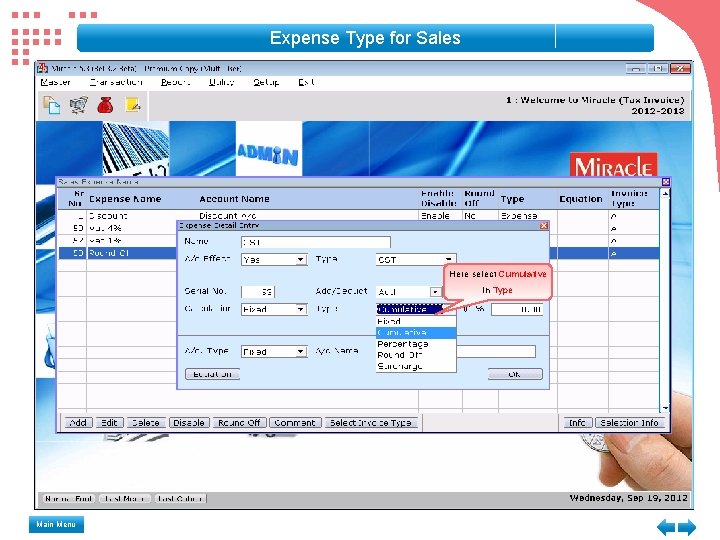The image size is (720, 540).
Task: Click the Enable cell in Discount row
Action: coord(435,216)
